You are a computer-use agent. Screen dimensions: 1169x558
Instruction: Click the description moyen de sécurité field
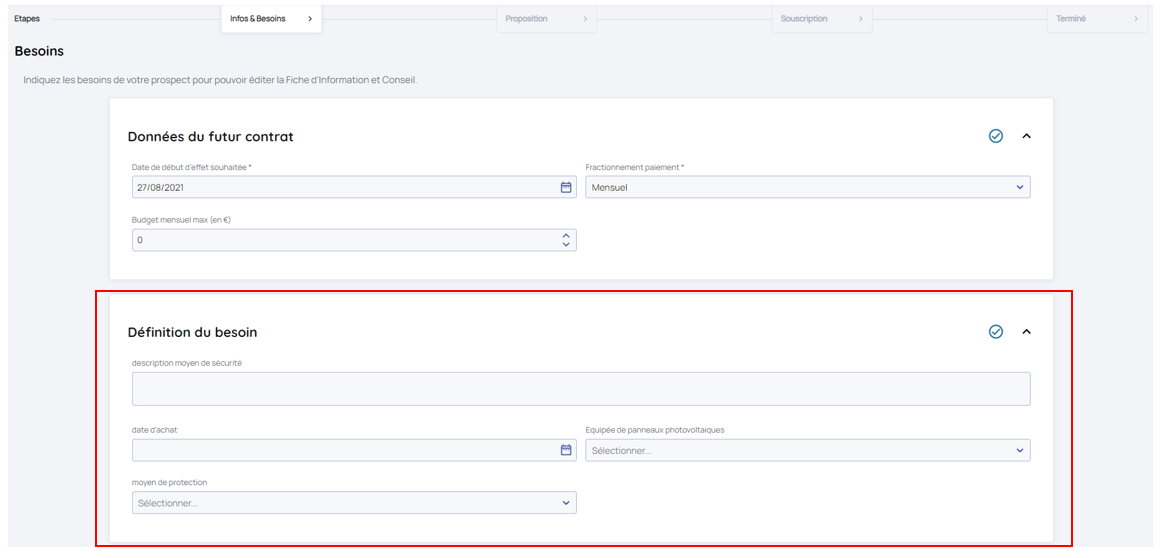[580, 389]
